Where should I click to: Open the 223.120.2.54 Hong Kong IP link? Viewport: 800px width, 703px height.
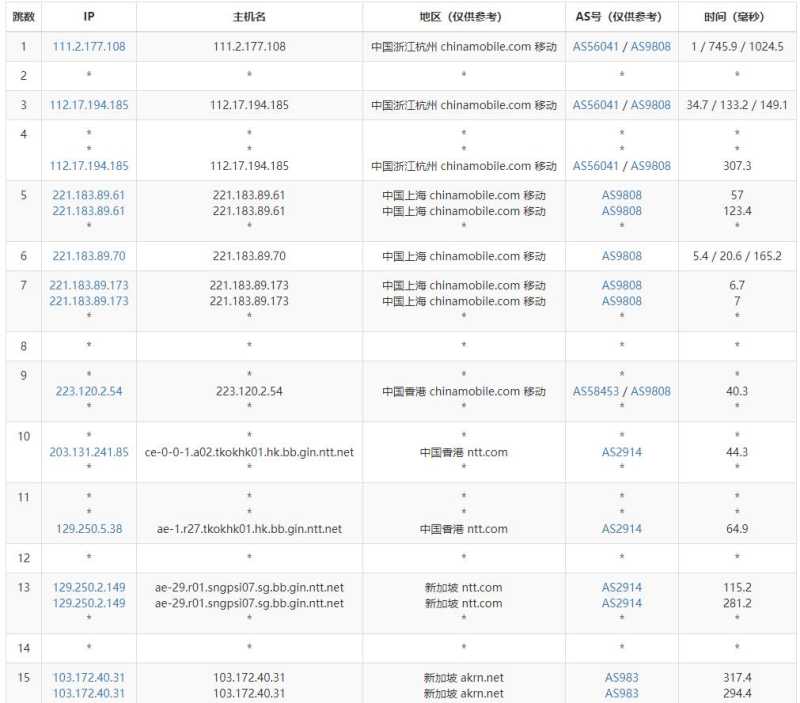pyautogui.click(x=88, y=391)
